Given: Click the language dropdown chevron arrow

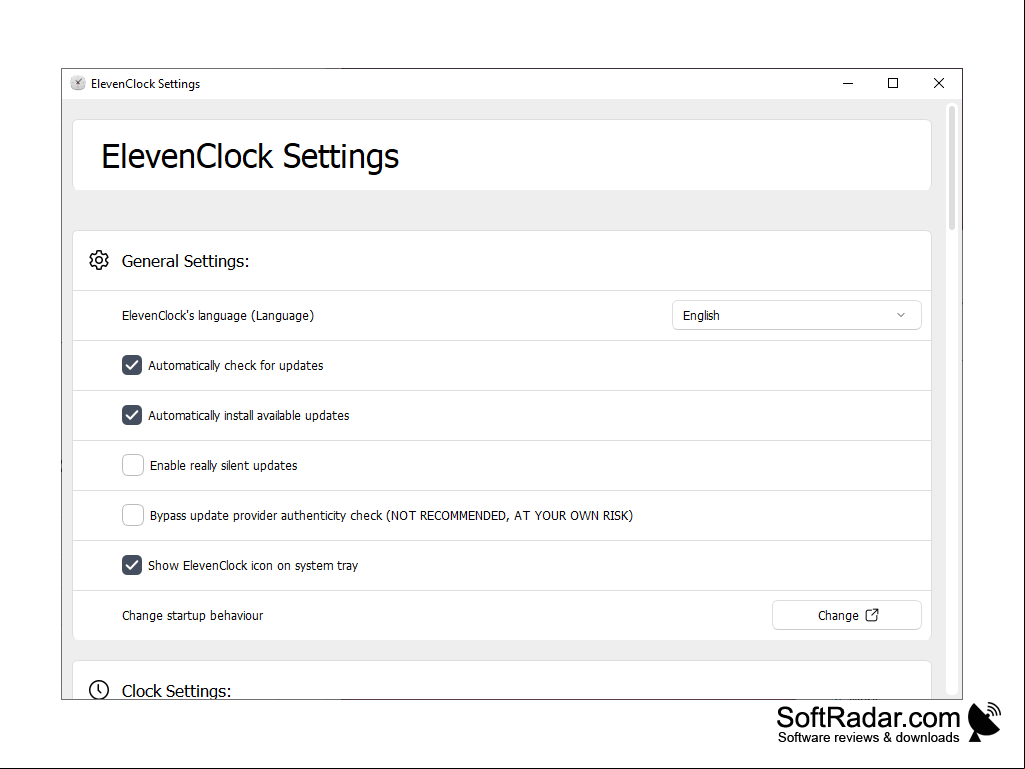Looking at the screenshot, I should tap(901, 315).
